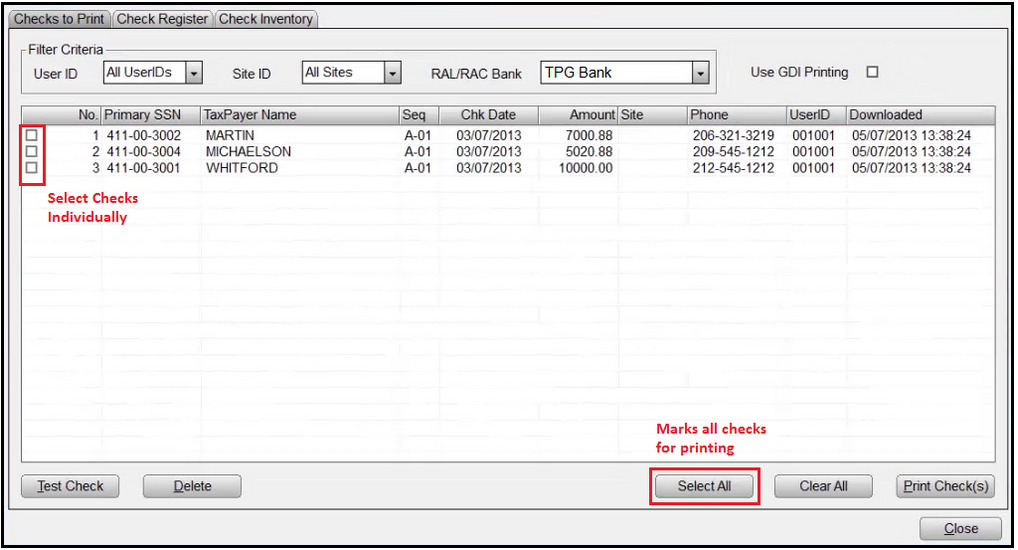1018x550 pixels.
Task: Check the box for MARTIN's check
Action: pyautogui.click(x=31, y=134)
